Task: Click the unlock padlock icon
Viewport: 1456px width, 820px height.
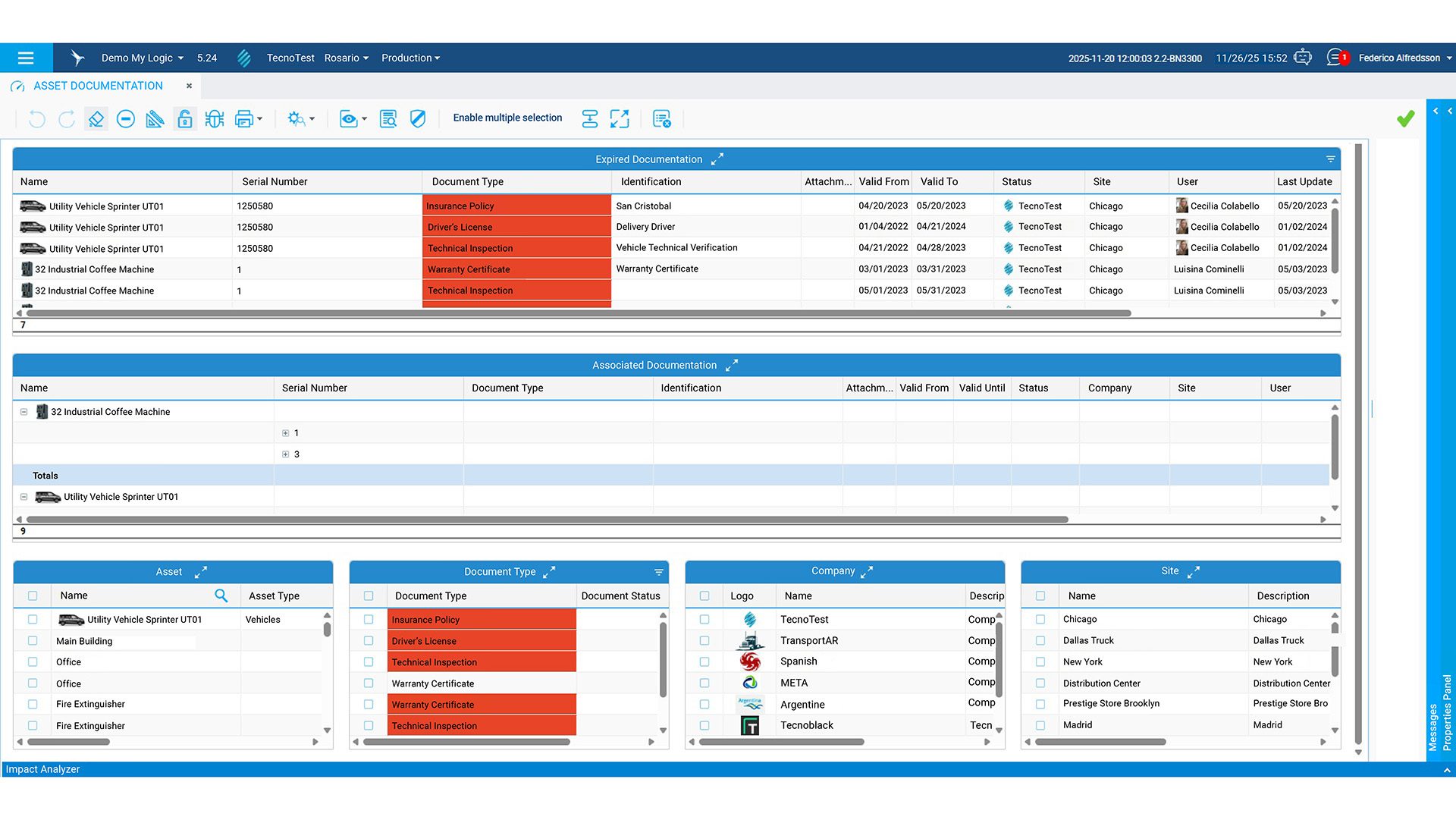Action: click(x=185, y=119)
